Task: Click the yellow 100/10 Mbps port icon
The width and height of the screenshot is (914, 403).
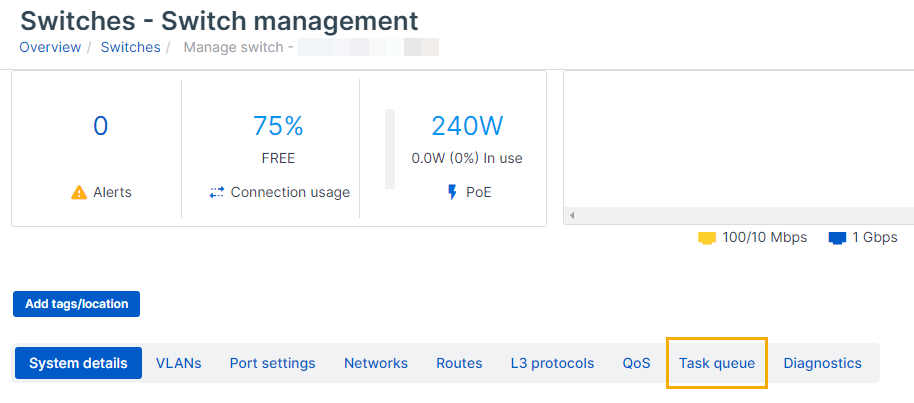Action: (x=707, y=238)
